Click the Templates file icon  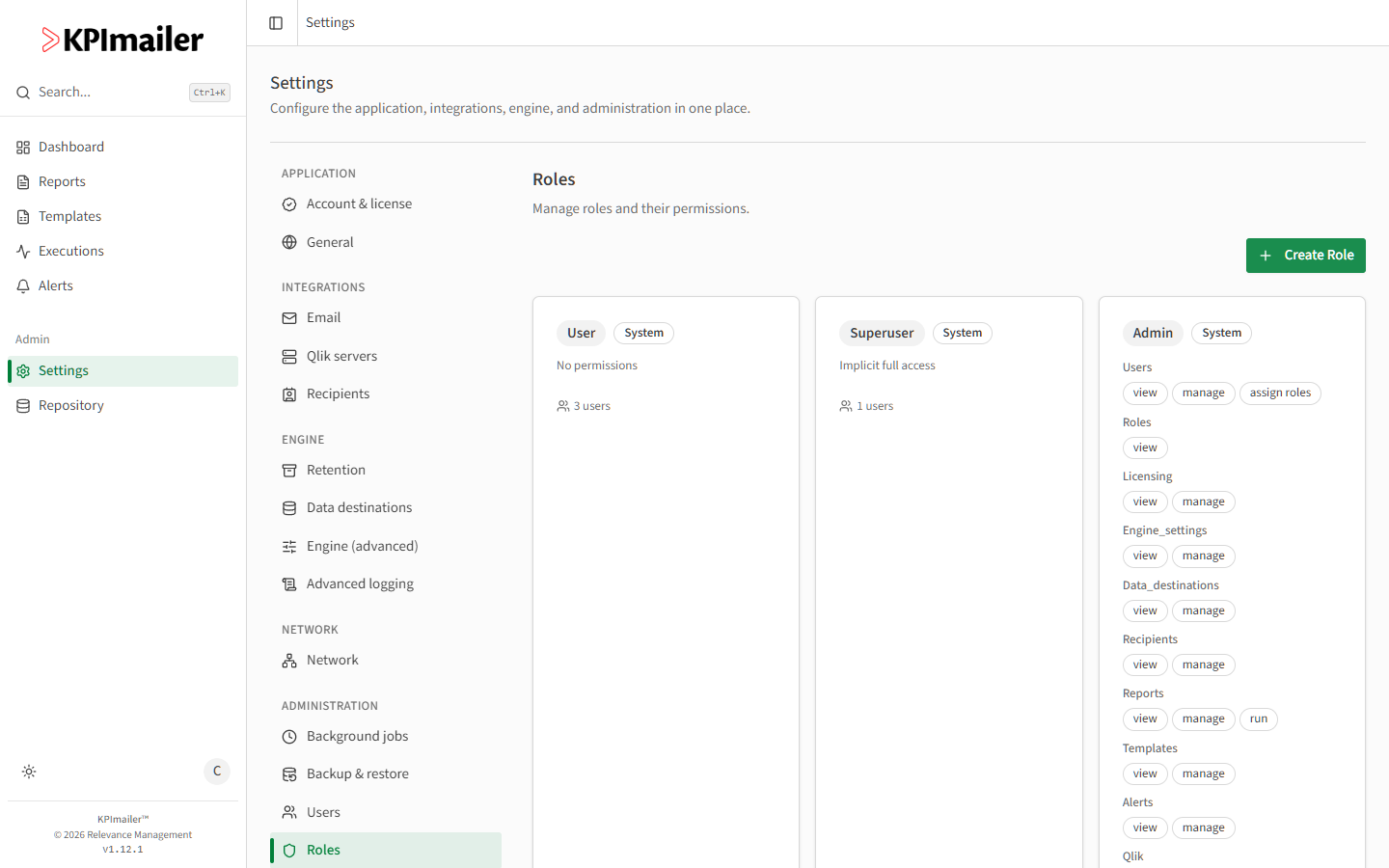(x=23, y=217)
